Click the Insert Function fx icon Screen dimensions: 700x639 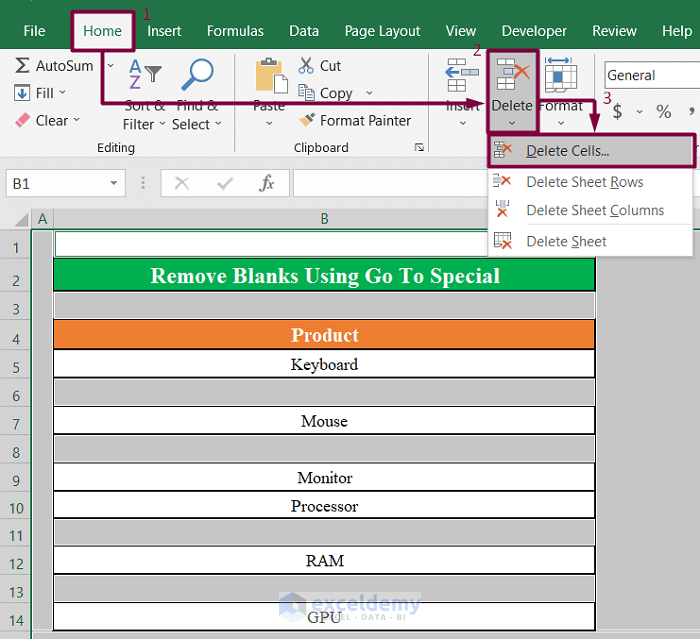click(x=267, y=183)
